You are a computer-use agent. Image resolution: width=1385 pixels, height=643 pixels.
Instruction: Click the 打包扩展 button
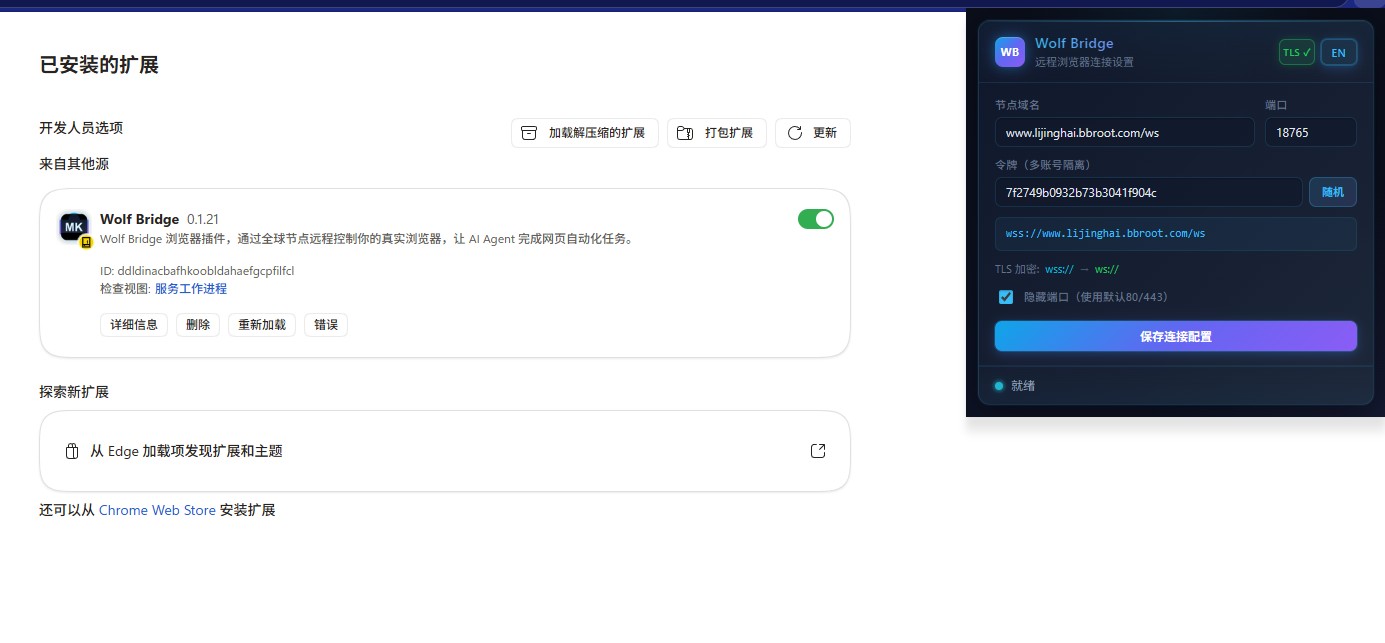717,133
